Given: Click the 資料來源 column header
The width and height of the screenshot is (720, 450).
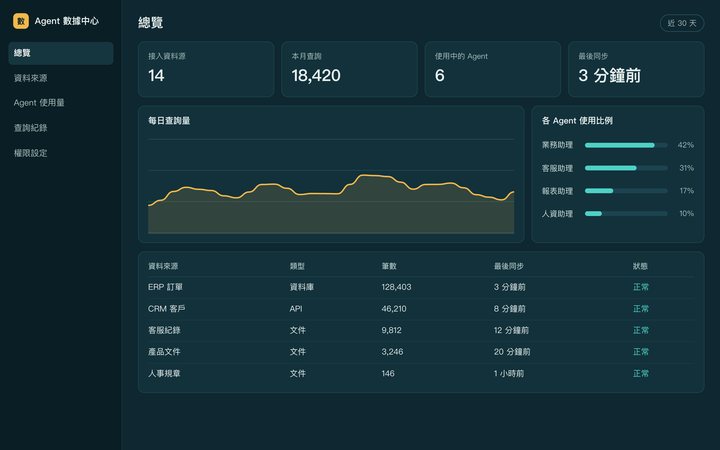Looking at the screenshot, I should (163, 266).
